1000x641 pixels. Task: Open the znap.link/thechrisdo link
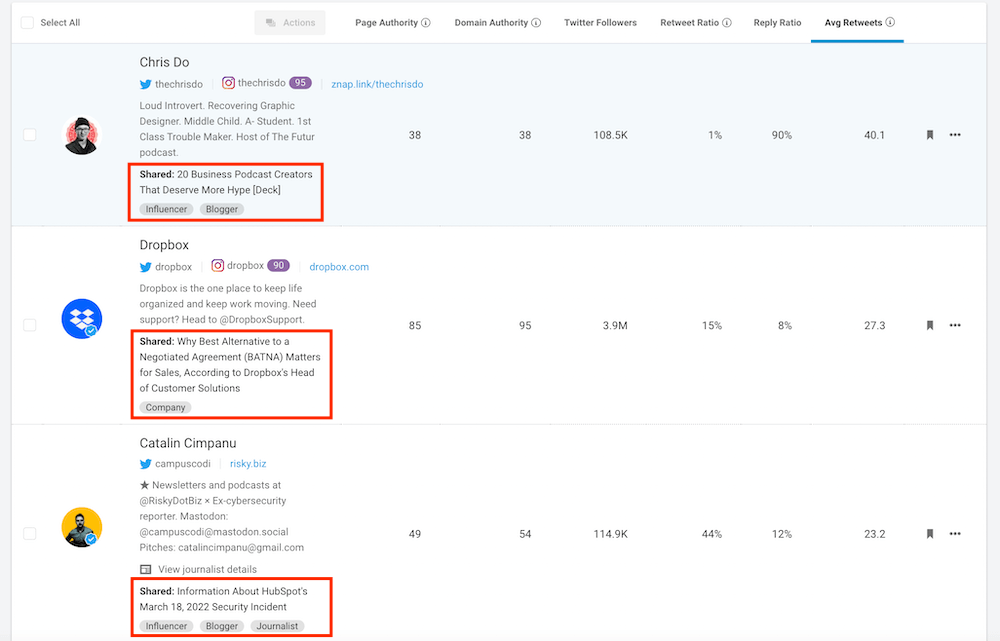click(x=377, y=84)
